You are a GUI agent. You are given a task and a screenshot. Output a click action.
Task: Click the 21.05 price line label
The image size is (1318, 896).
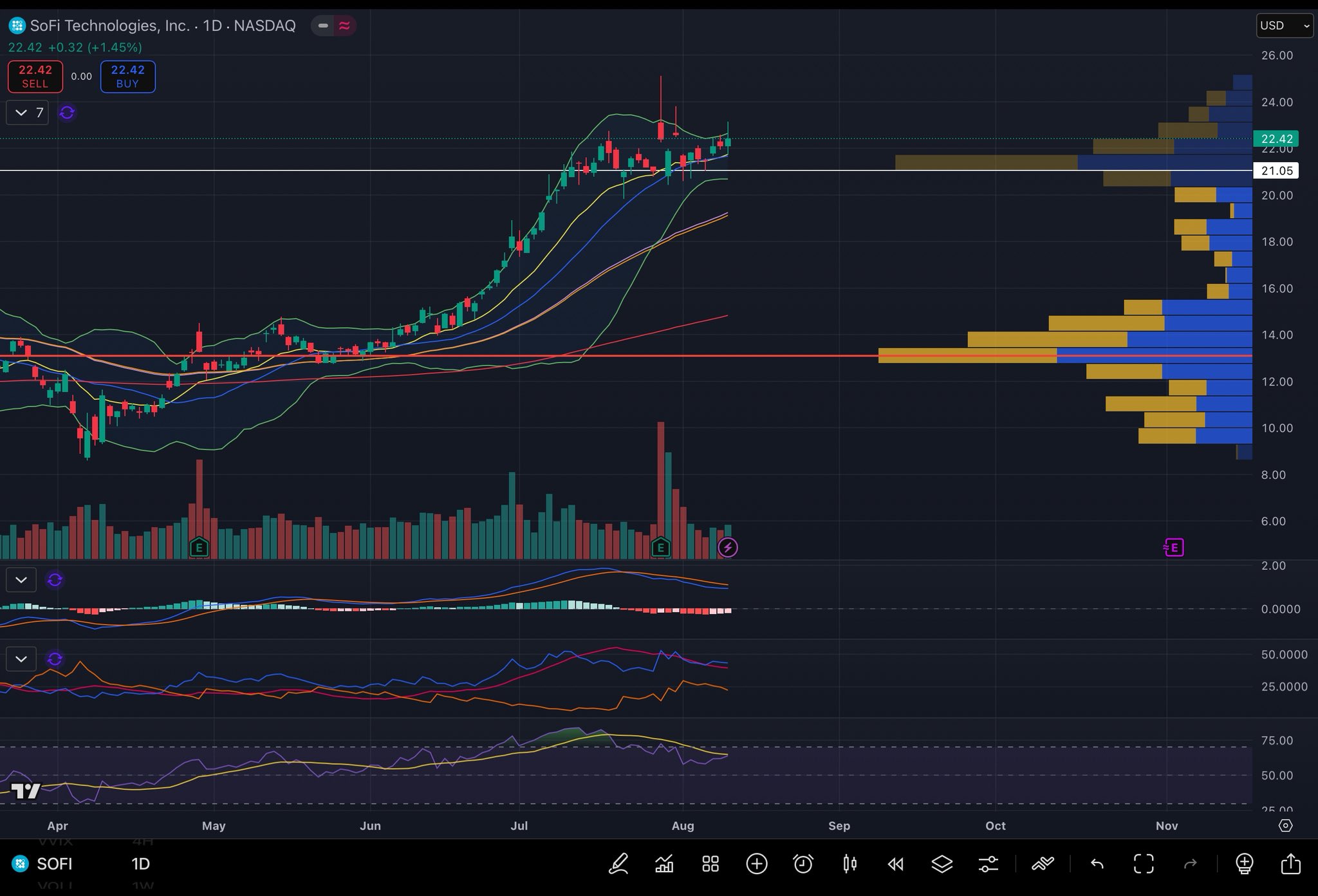[x=1276, y=171]
